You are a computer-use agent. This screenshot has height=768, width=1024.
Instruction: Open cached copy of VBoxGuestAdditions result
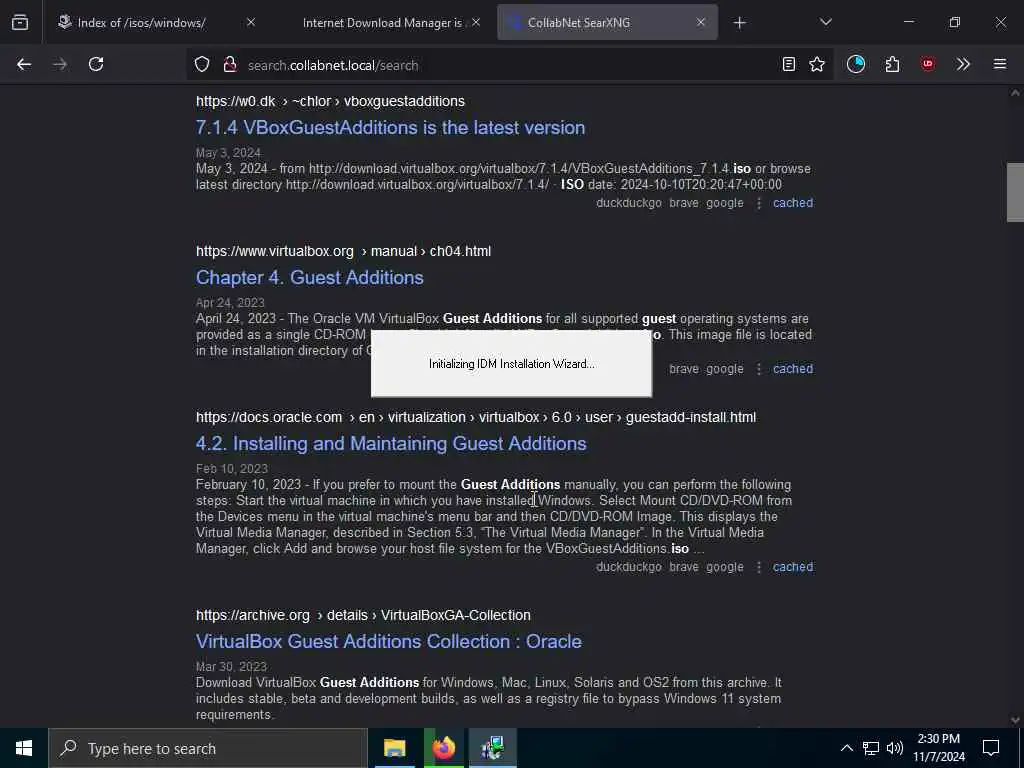click(x=793, y=203)
